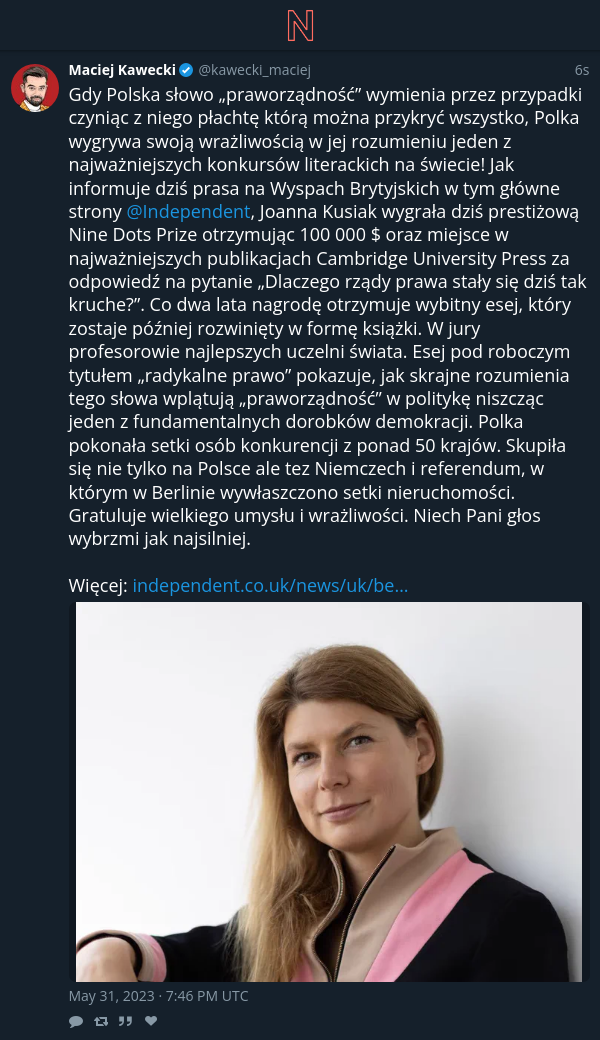
Task: Click the heart likes icon
Action: pyautogui.click(x=151, y=1021)
